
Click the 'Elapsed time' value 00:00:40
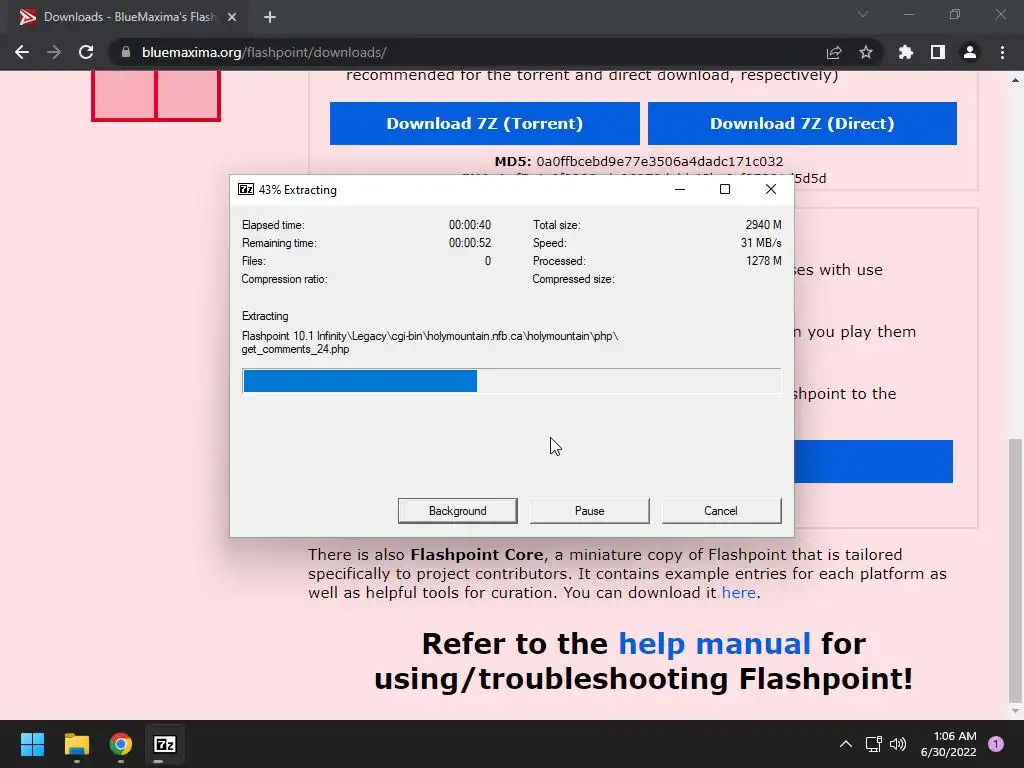click(470, 225)
